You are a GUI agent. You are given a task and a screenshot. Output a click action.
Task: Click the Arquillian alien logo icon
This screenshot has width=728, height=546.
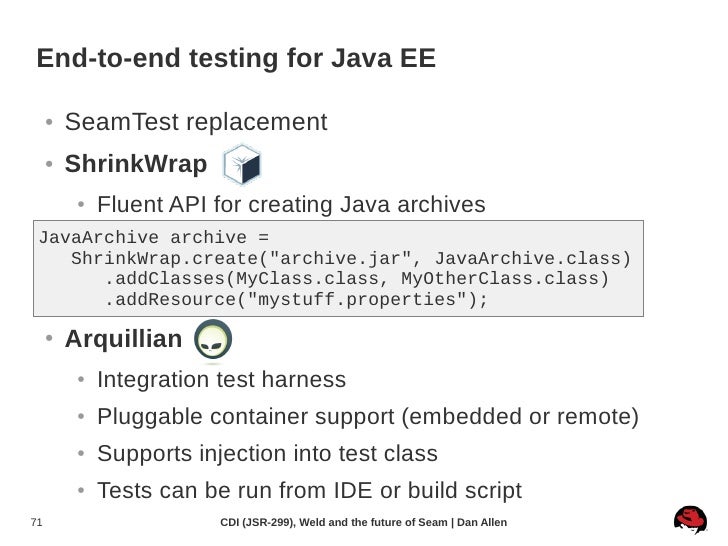point(213,339)
